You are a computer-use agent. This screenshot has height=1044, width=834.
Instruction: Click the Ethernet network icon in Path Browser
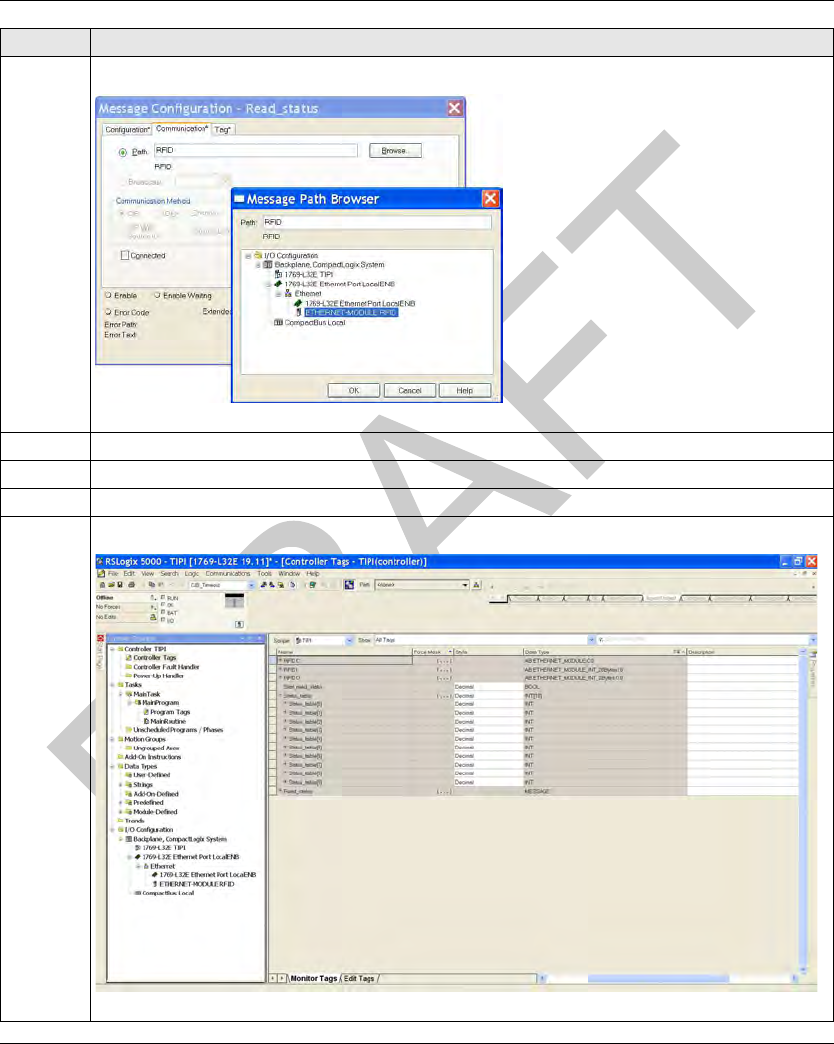point(288,294)
